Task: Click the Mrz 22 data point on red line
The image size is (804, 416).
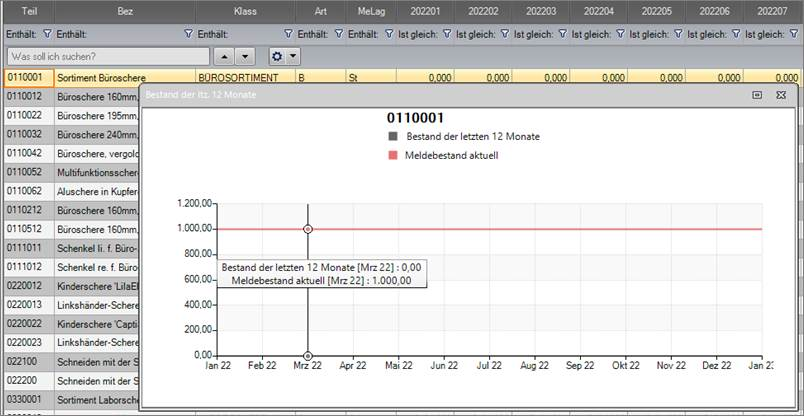Action: pyautogui.click(x=308, y=229)
